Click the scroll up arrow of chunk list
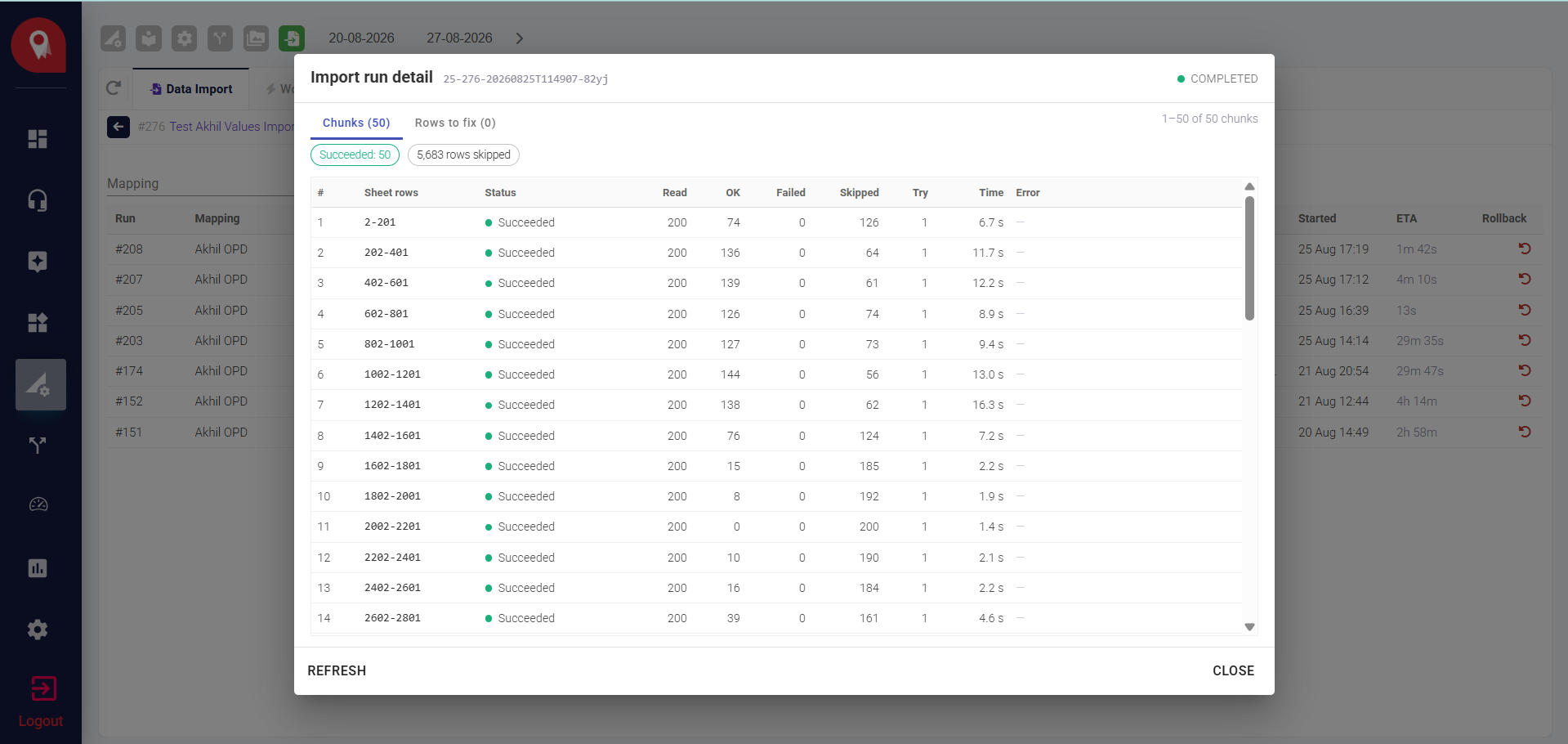The height and width of the screenshot is (744, 1568). 1249,186
